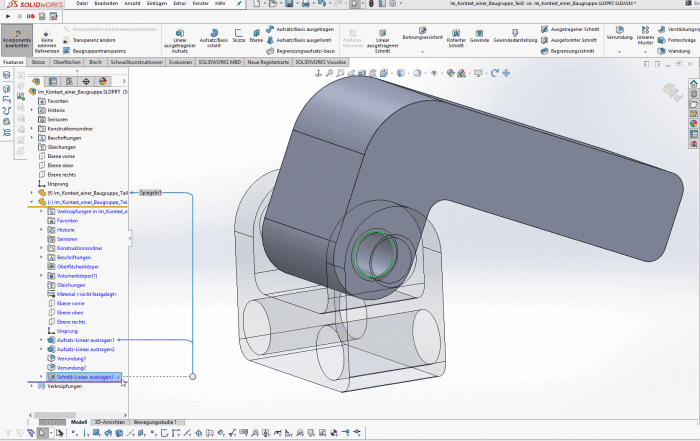Switch to DisplayManager tab icon
Screen dimensions: 700x441
pos(103,81)
